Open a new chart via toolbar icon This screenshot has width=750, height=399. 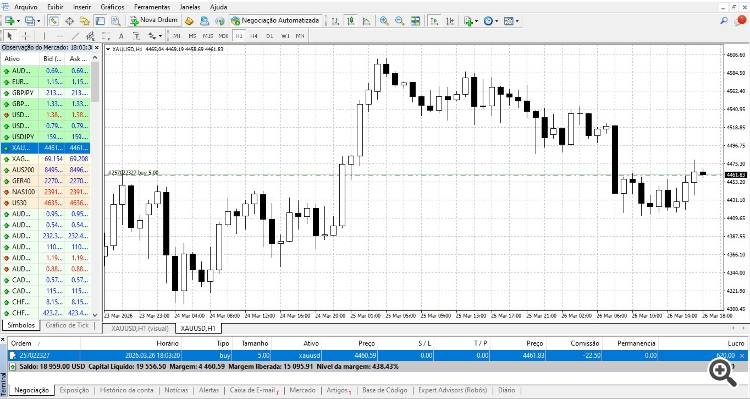tap(9, 21)
